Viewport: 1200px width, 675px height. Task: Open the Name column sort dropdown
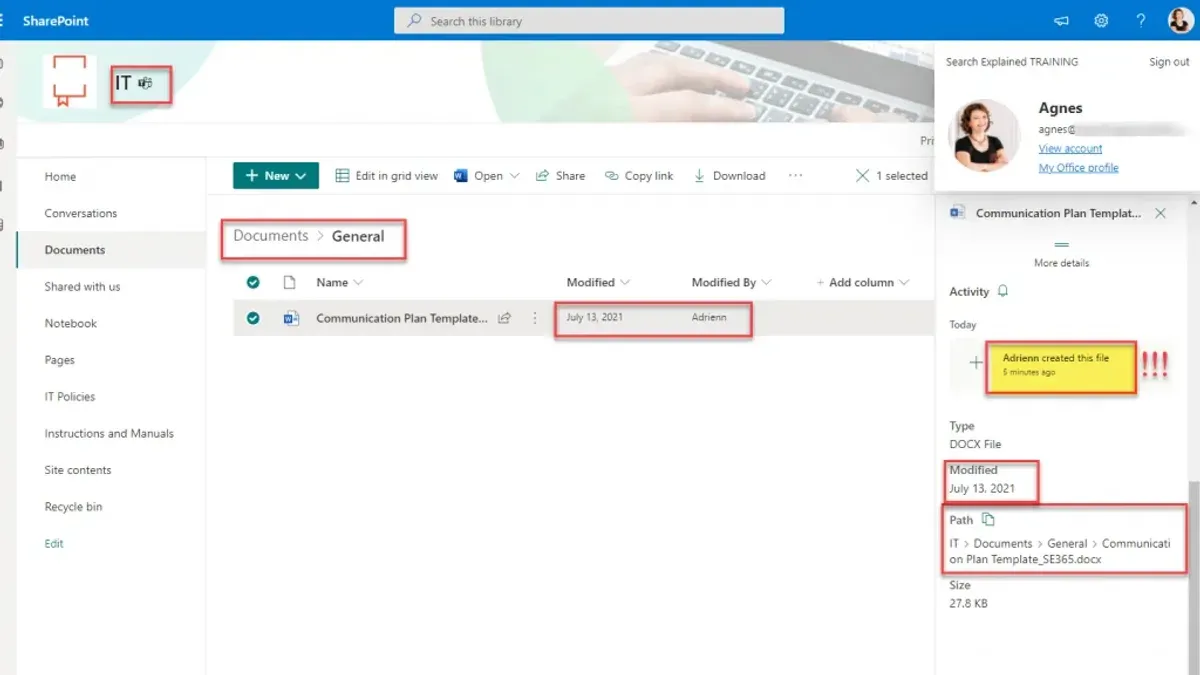pyautogui.click(x=340, y=282)
